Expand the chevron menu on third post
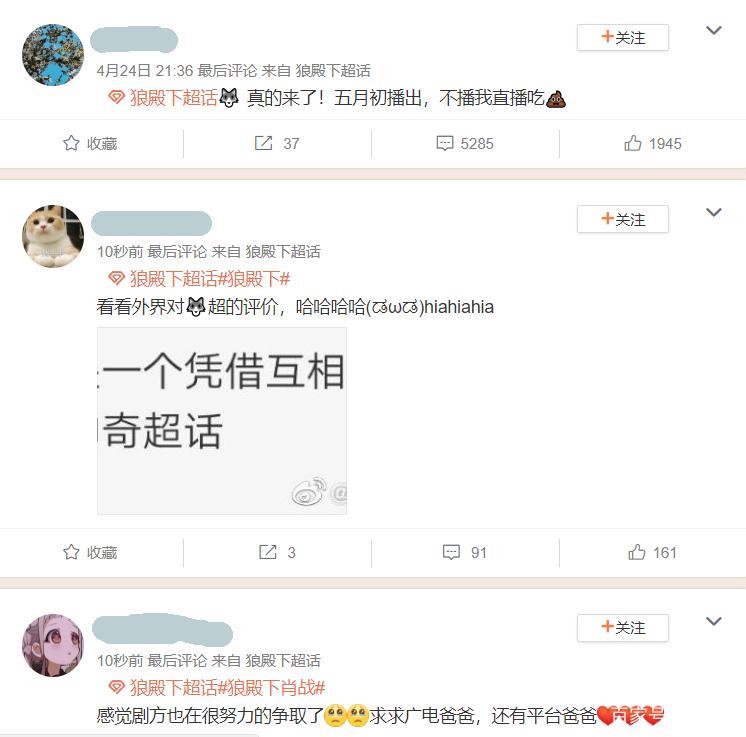 [x=714, y=621]
